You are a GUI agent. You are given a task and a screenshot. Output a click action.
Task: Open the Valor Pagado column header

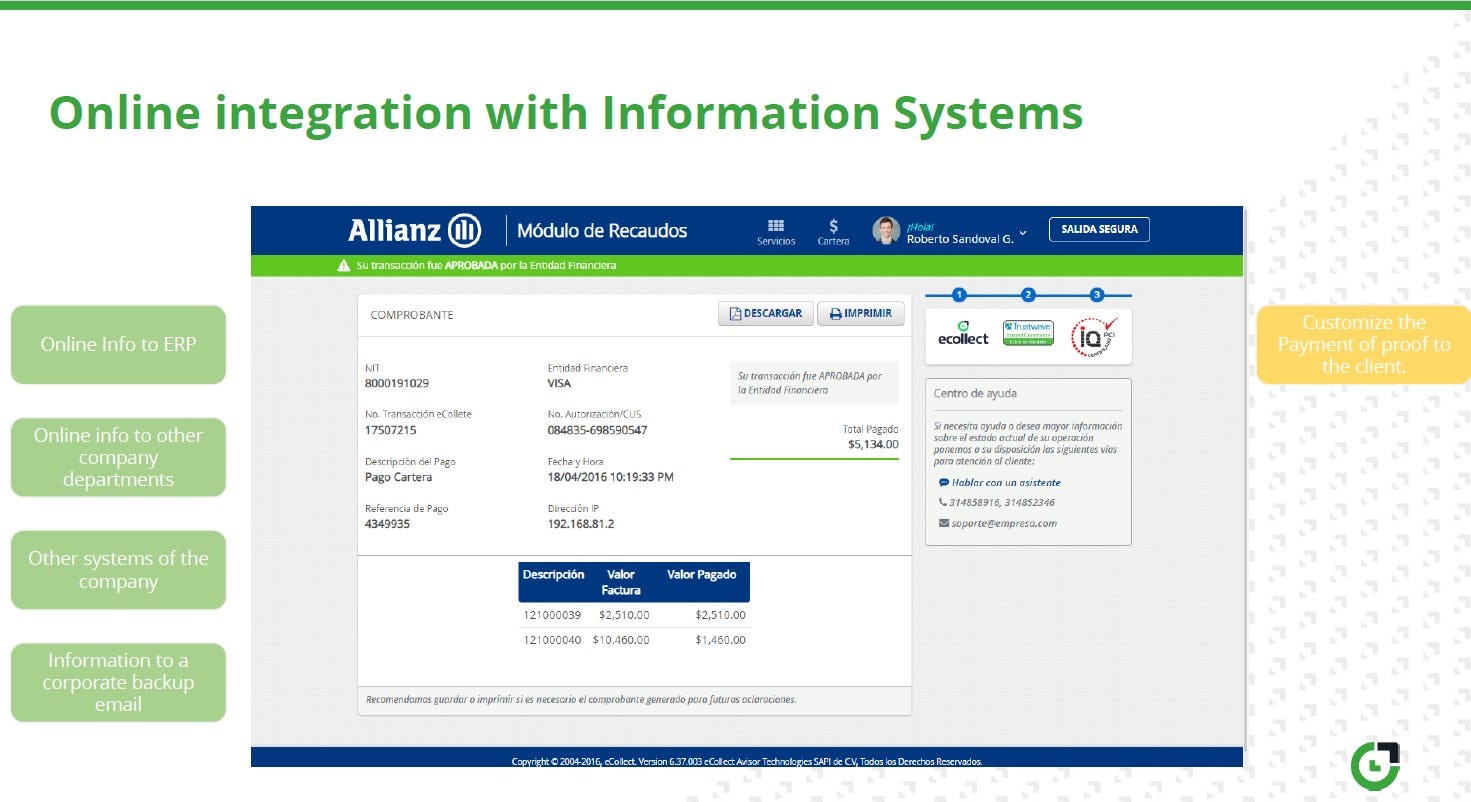701,573
